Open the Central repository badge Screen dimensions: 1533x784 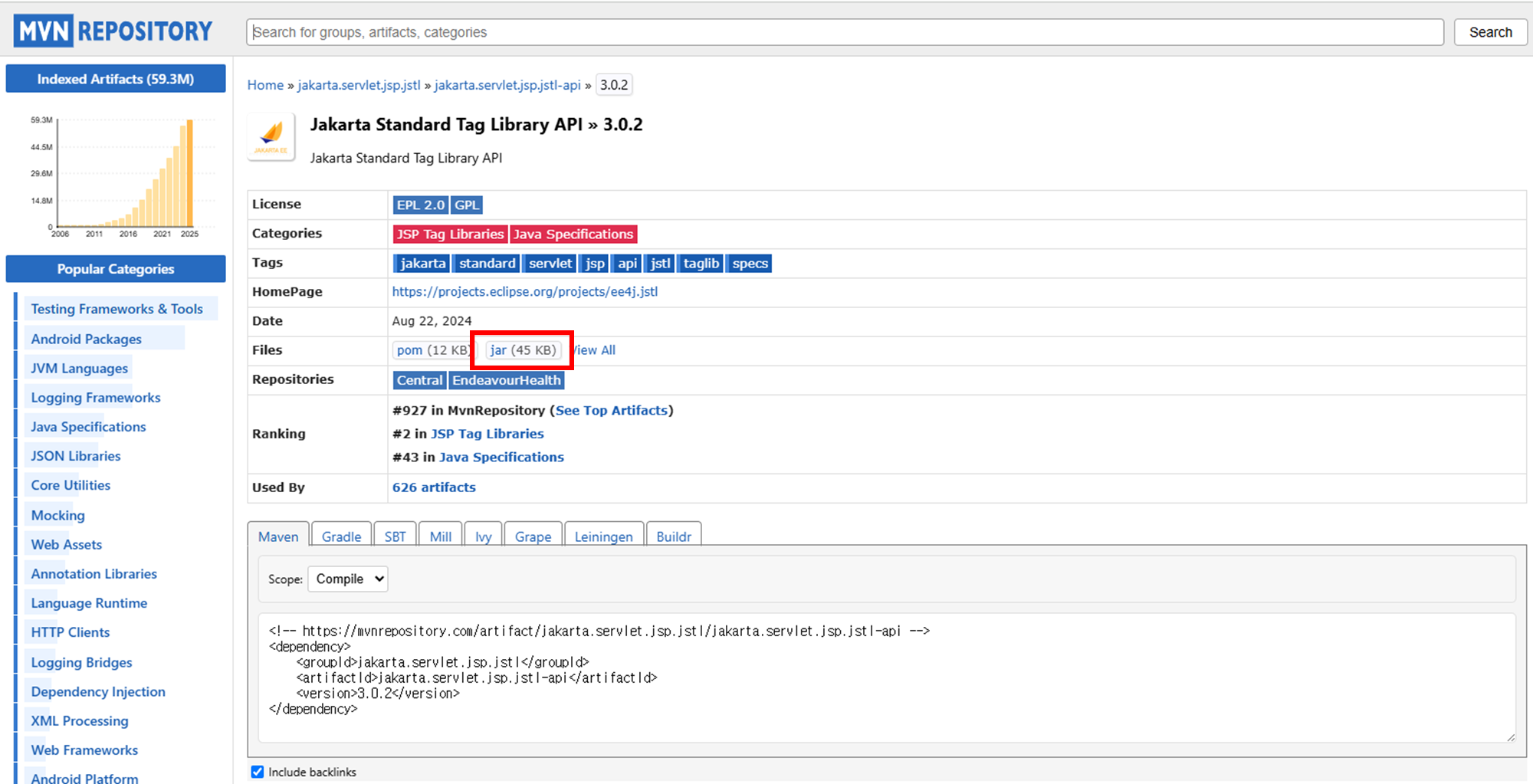419,380
